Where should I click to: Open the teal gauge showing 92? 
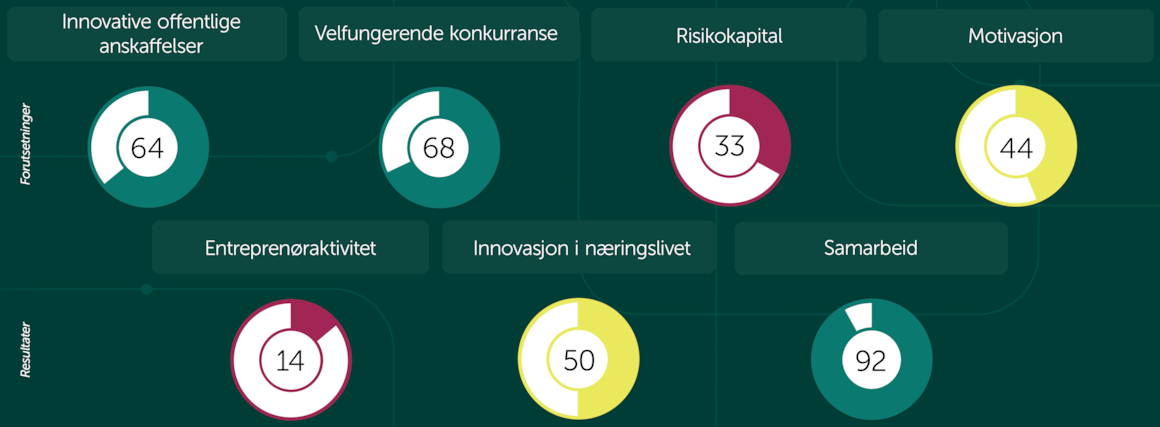(872, 360)
